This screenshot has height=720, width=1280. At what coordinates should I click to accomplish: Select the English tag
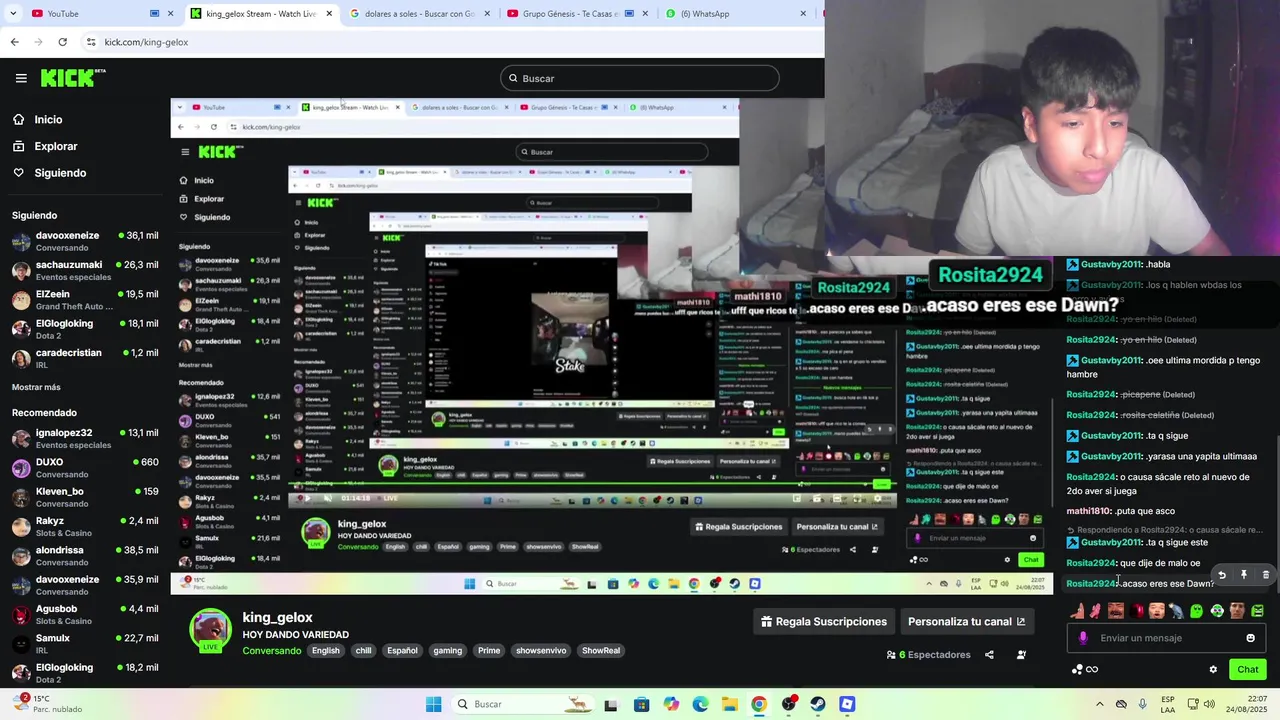pos(326,650)
